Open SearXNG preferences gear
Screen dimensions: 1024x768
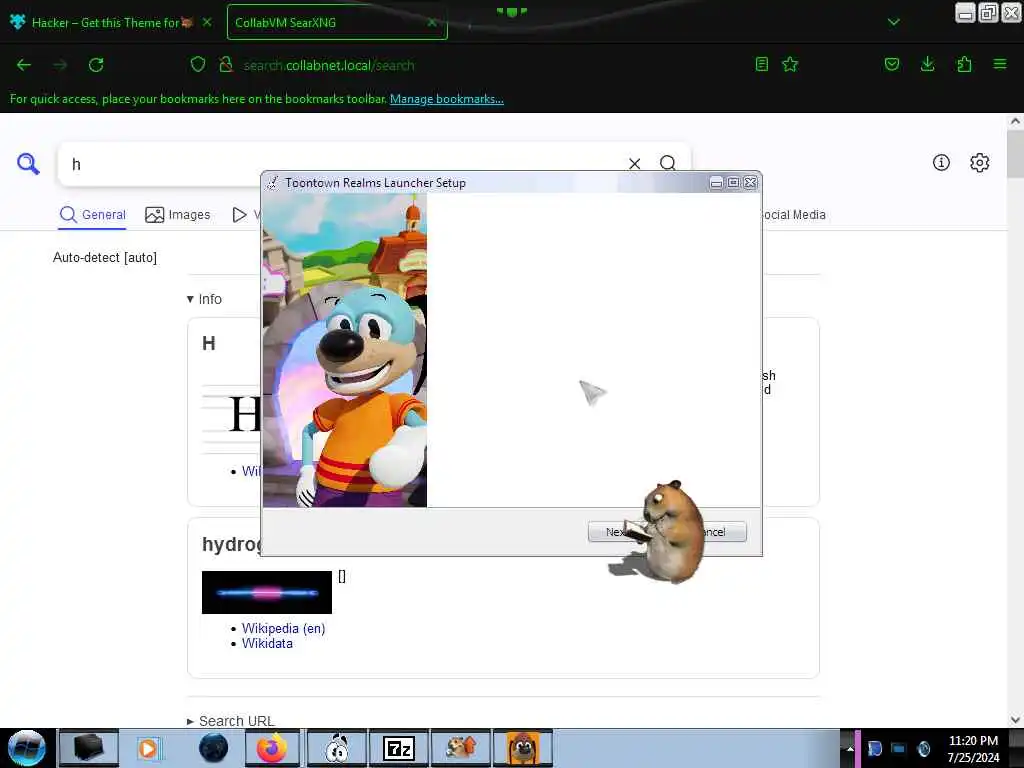pyautogui.click(x=980, y=163)
